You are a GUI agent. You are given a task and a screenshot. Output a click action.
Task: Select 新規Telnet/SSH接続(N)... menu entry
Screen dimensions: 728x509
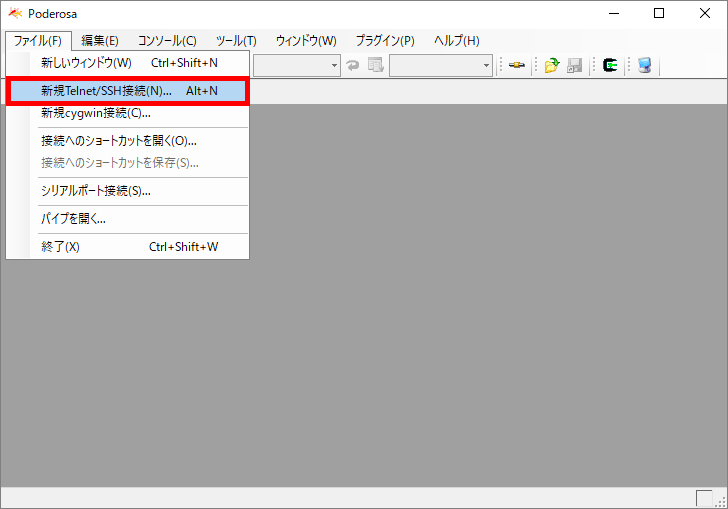point(128,91)
